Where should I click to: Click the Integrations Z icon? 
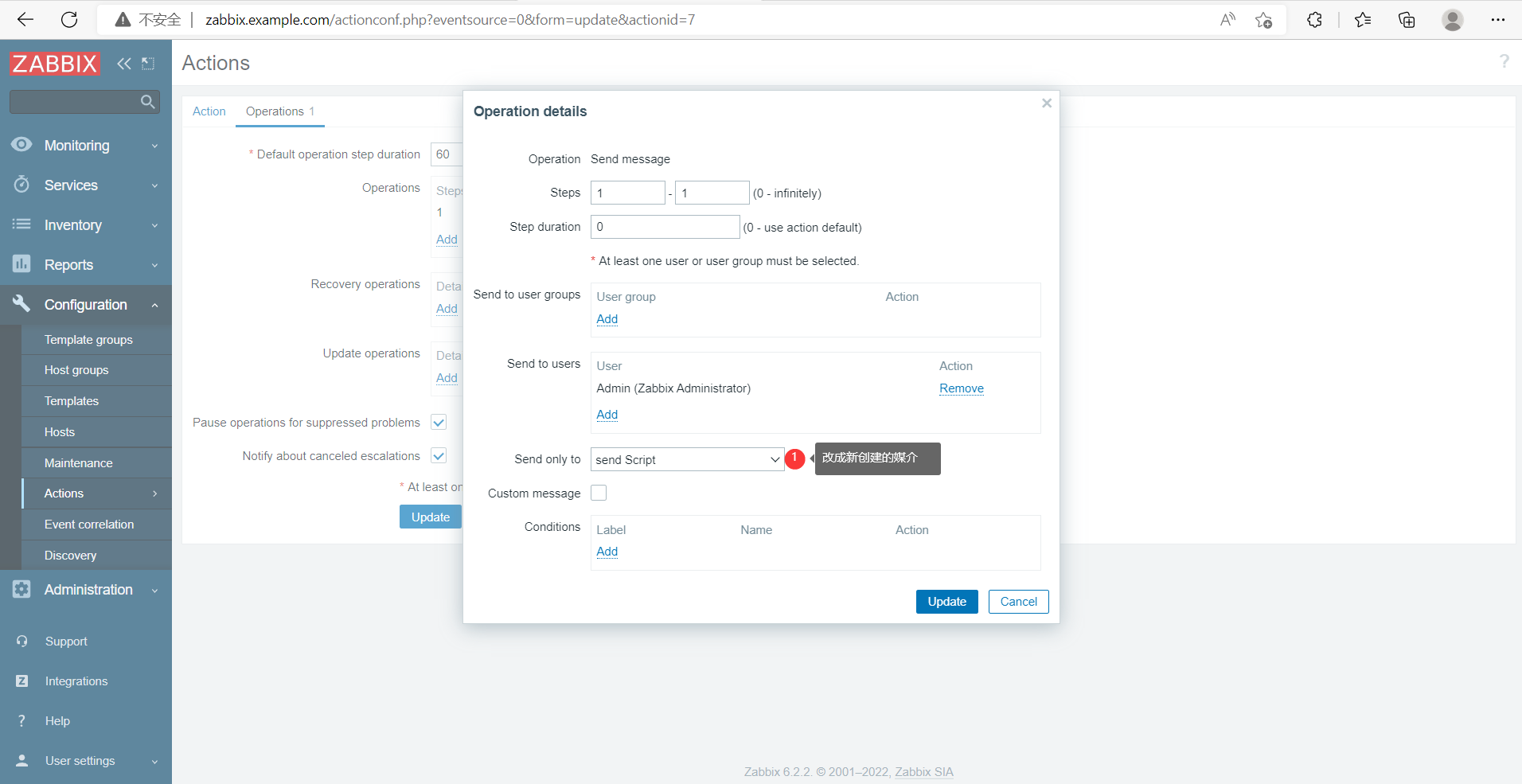point(22,681)
